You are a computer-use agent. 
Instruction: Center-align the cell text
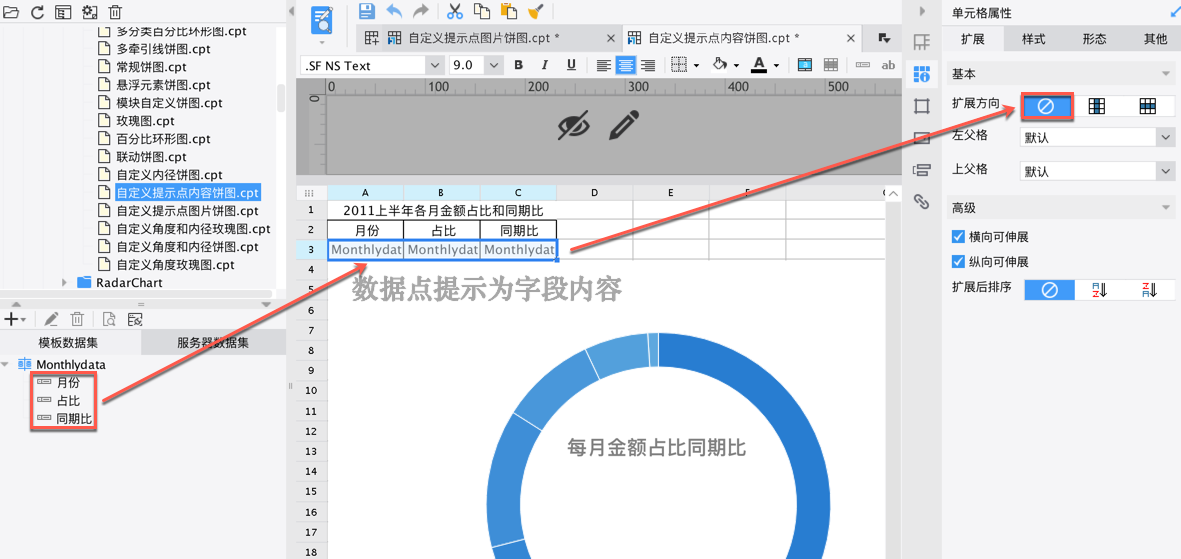coord(625,66)
